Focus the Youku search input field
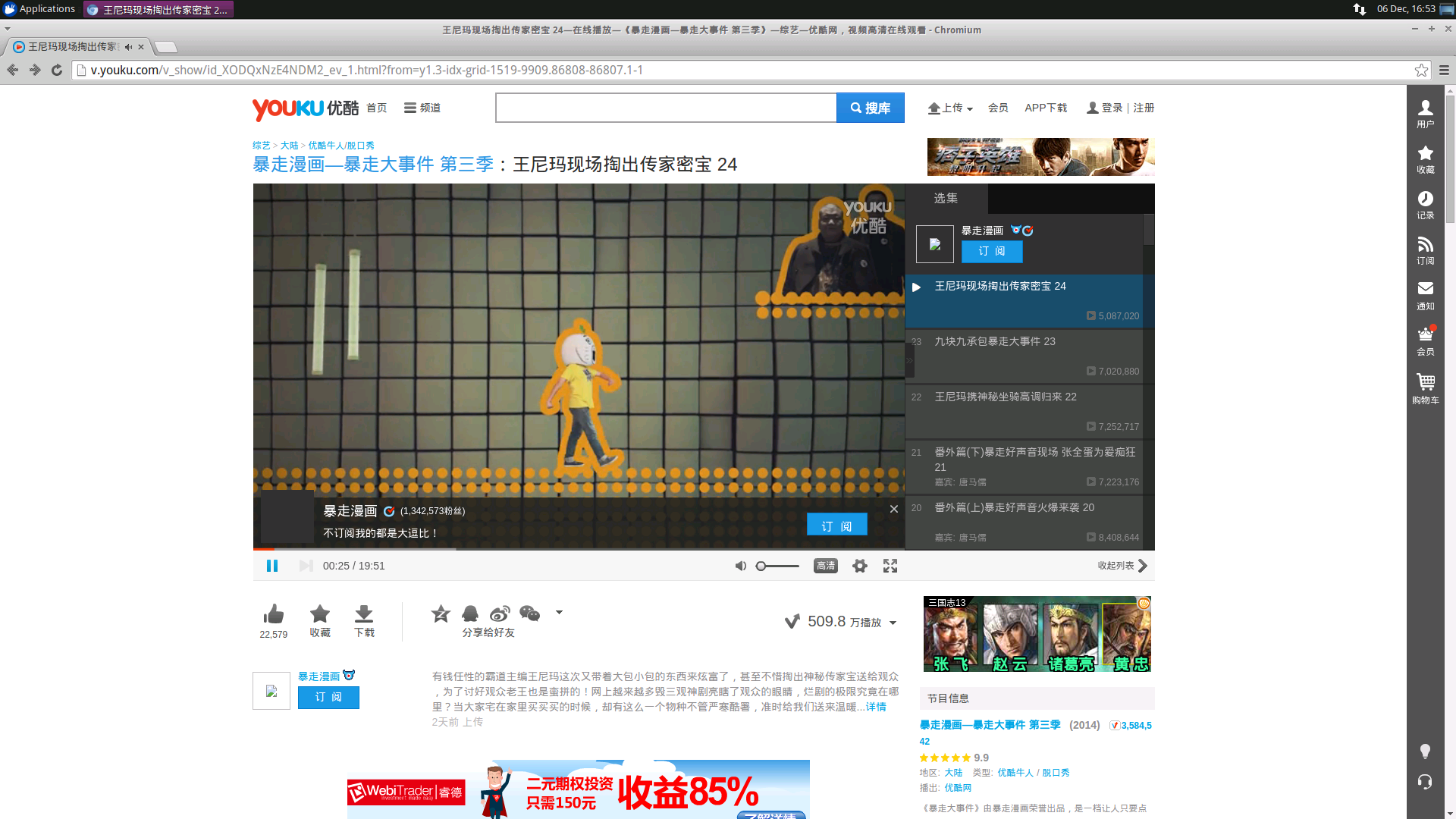This screenshot has width=1456, height=819. 666,108
